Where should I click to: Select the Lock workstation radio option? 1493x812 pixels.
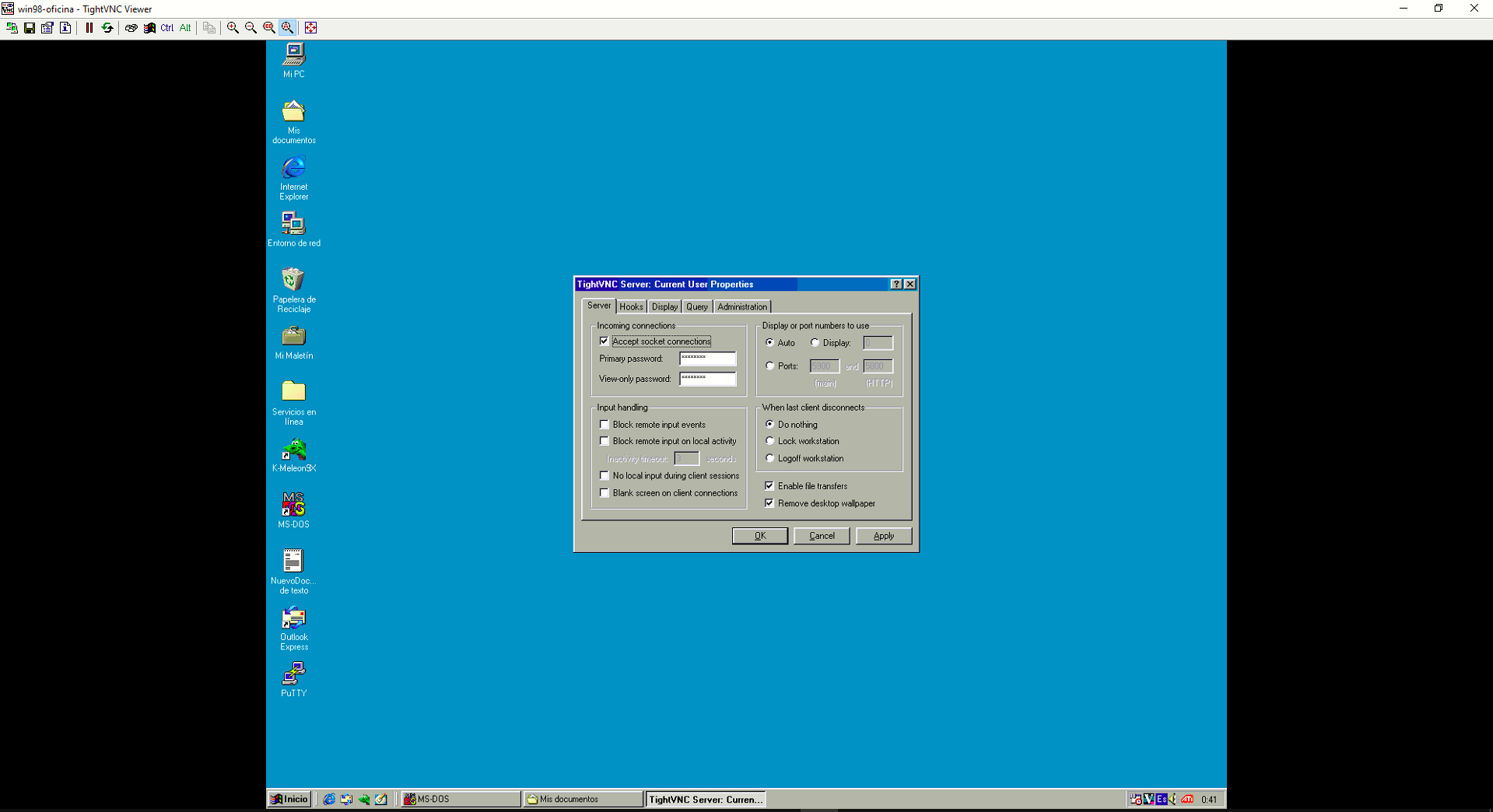tap(769, 441)
